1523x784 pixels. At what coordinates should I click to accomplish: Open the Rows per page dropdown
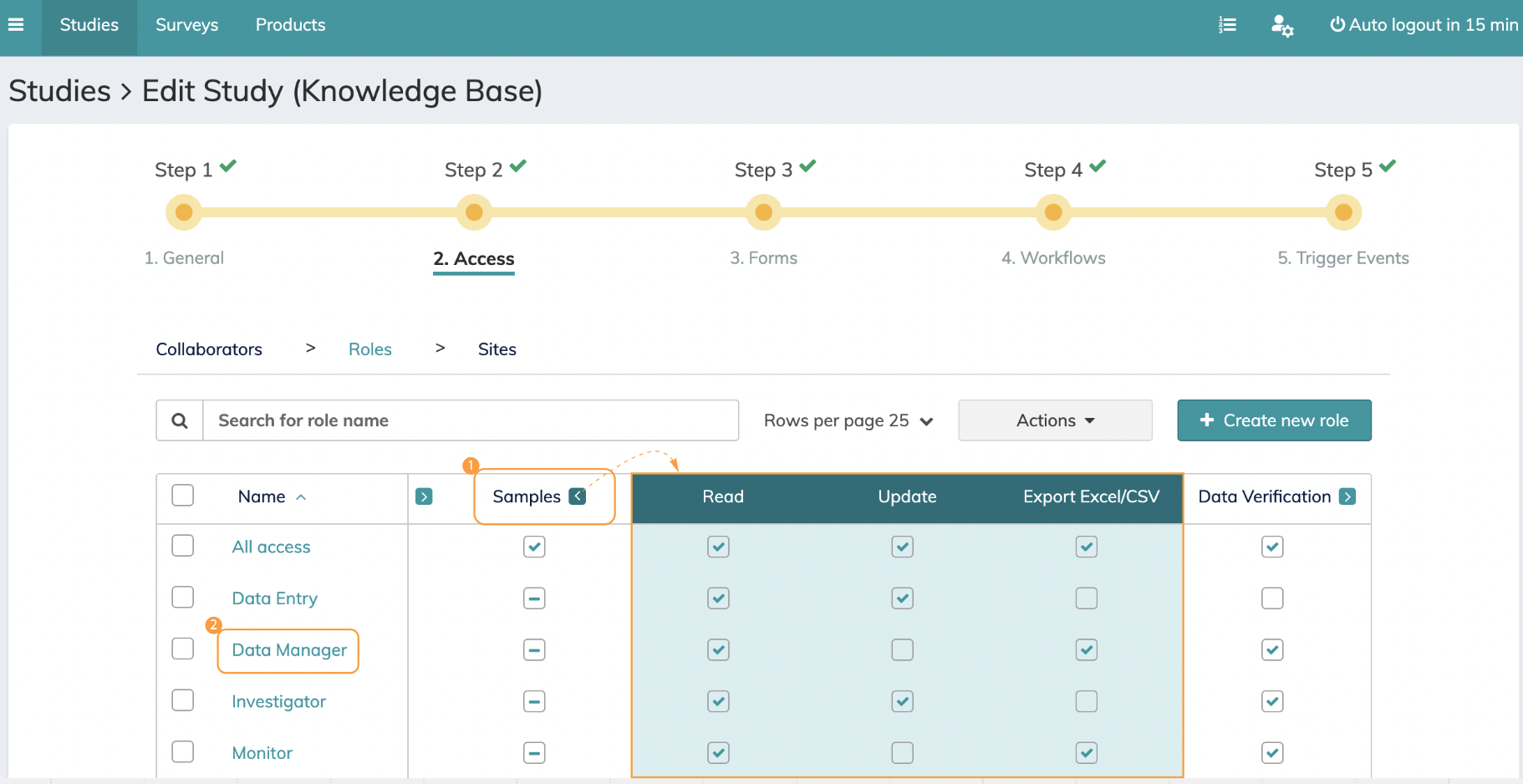(x=848, y=420)
